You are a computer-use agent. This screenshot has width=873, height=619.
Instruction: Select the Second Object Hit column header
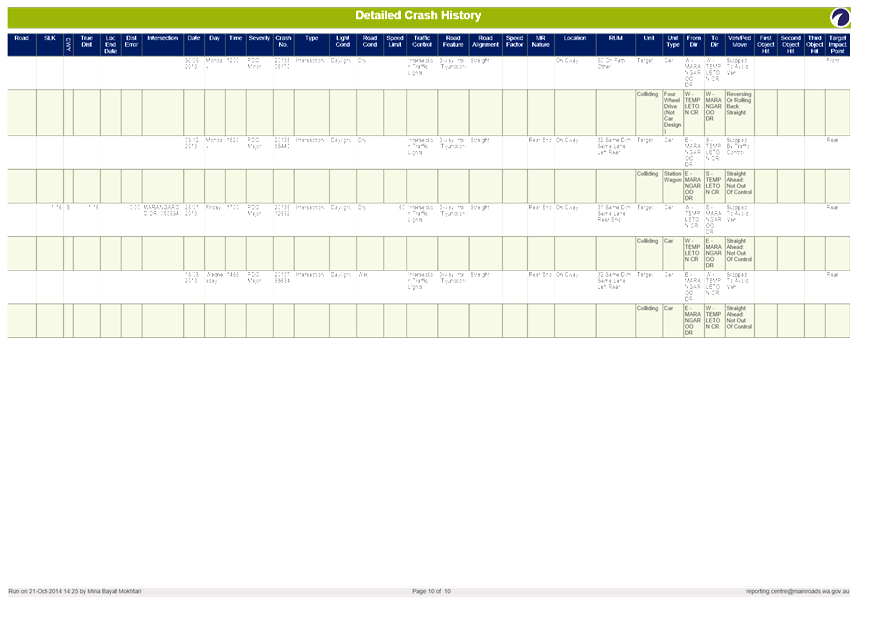click(x=791, y=45)
